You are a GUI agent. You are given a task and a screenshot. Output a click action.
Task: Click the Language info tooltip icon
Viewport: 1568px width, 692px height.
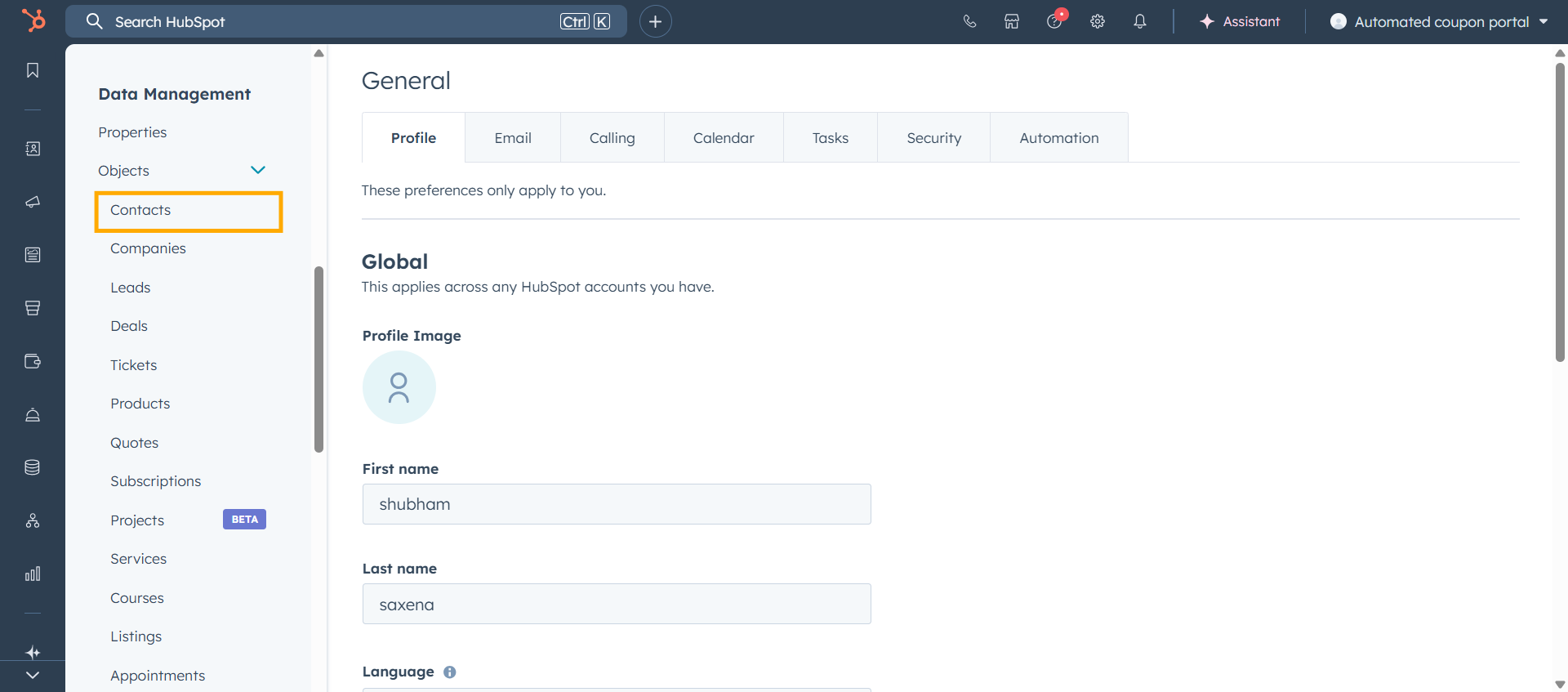[x=449, y=672]
